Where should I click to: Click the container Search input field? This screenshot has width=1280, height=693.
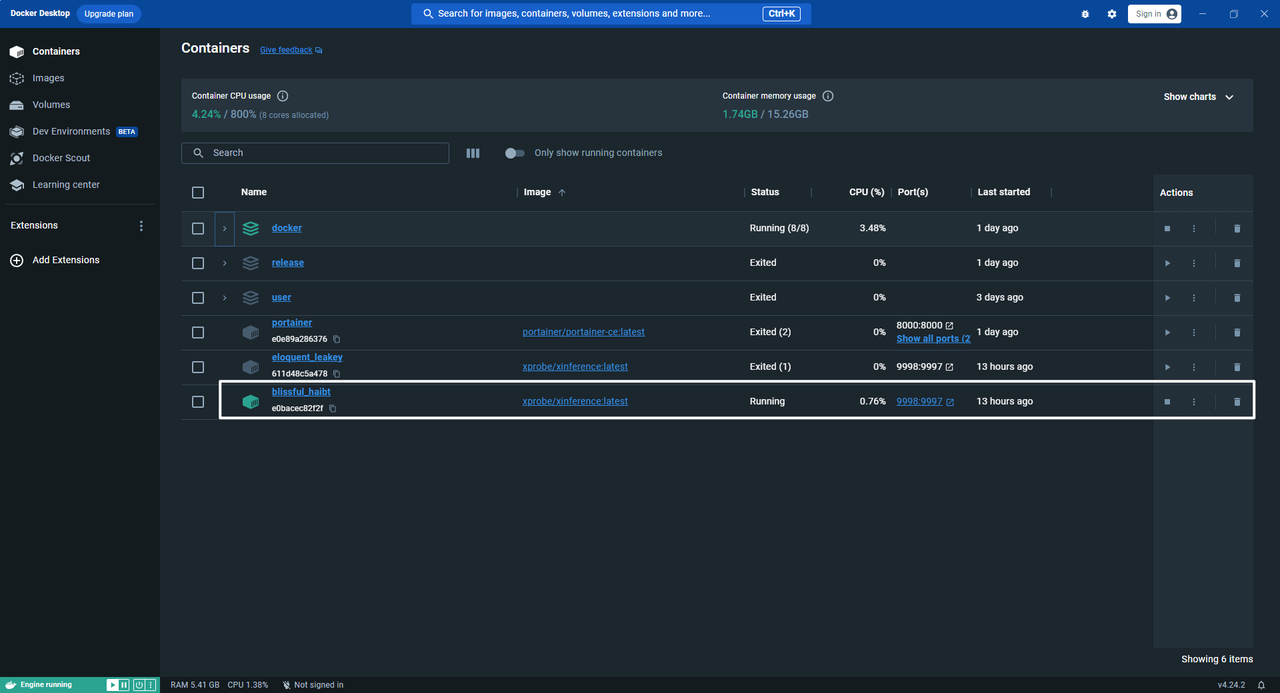315,153
